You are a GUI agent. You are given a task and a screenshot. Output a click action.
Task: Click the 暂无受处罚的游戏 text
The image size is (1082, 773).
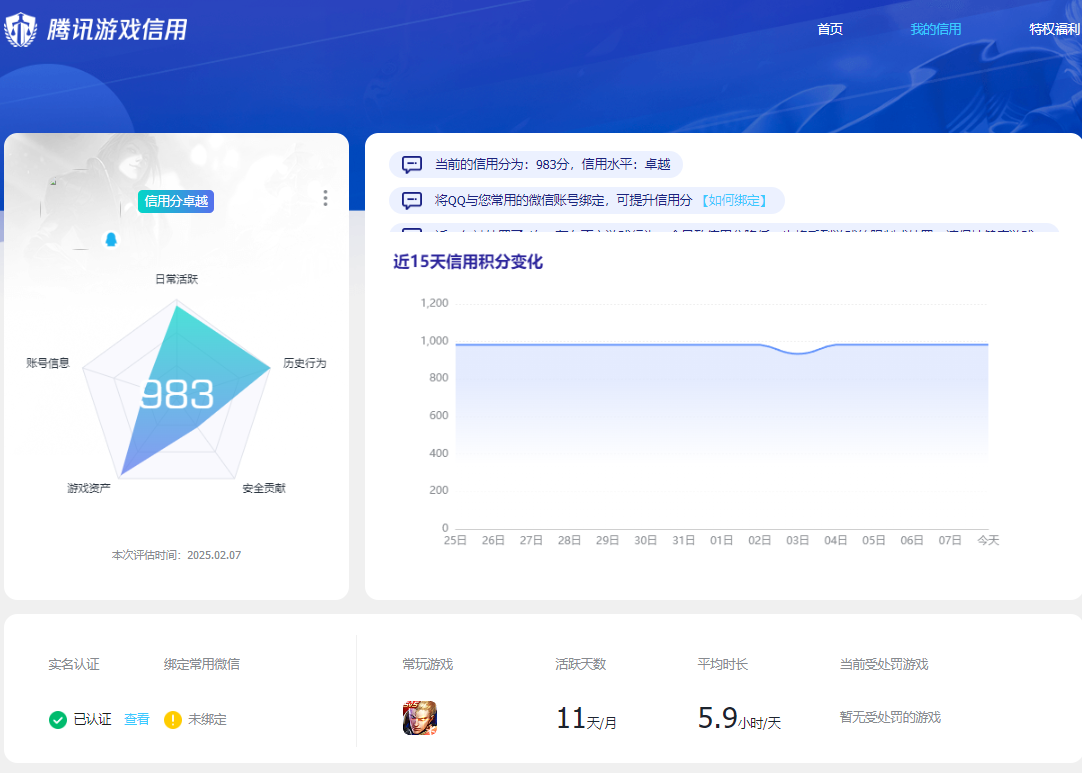(890, 718)
